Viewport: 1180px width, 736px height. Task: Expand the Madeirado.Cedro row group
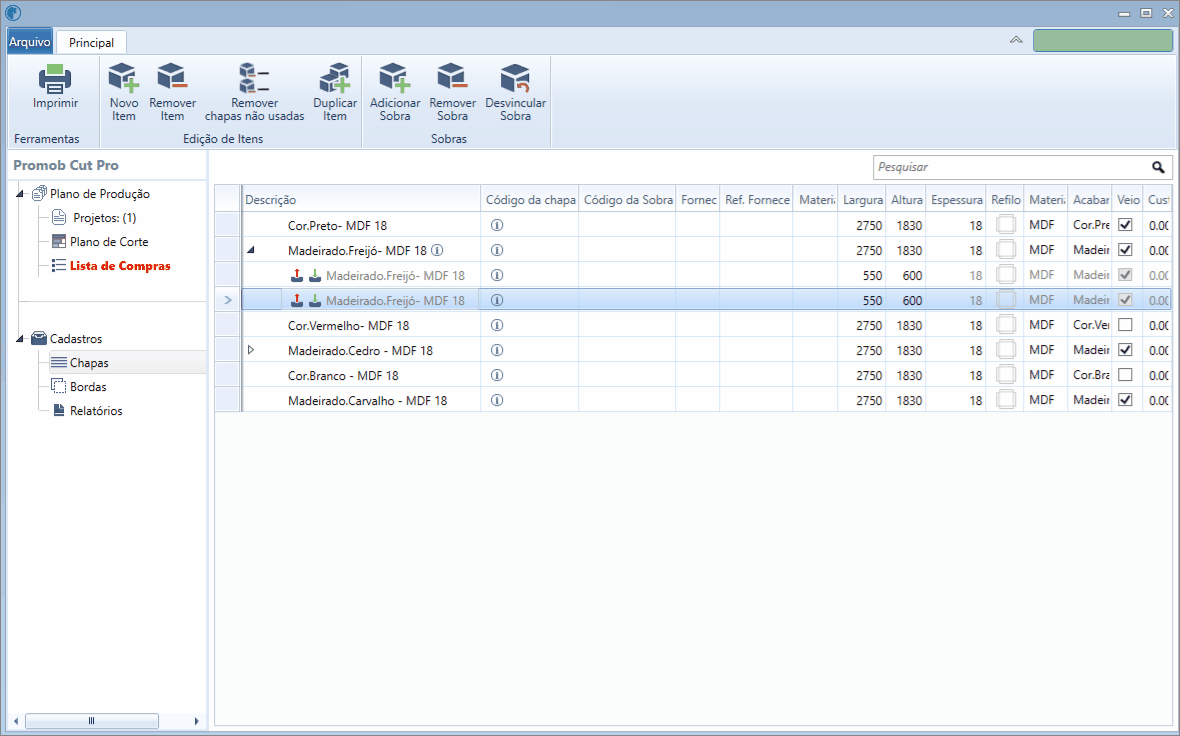[251, 350]
